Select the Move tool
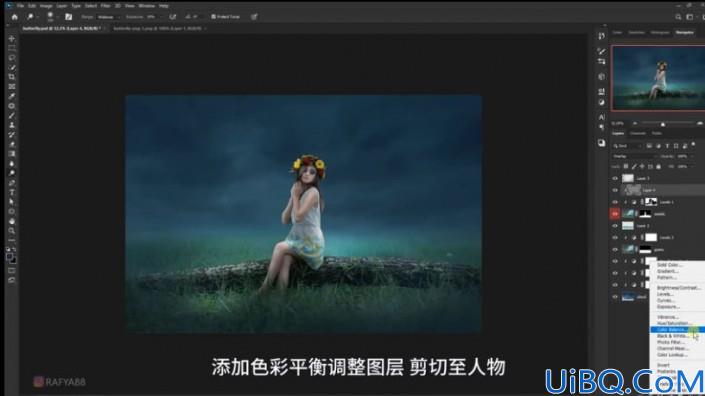The height and width of the screenshot is (396, 705). pos(12,39)
